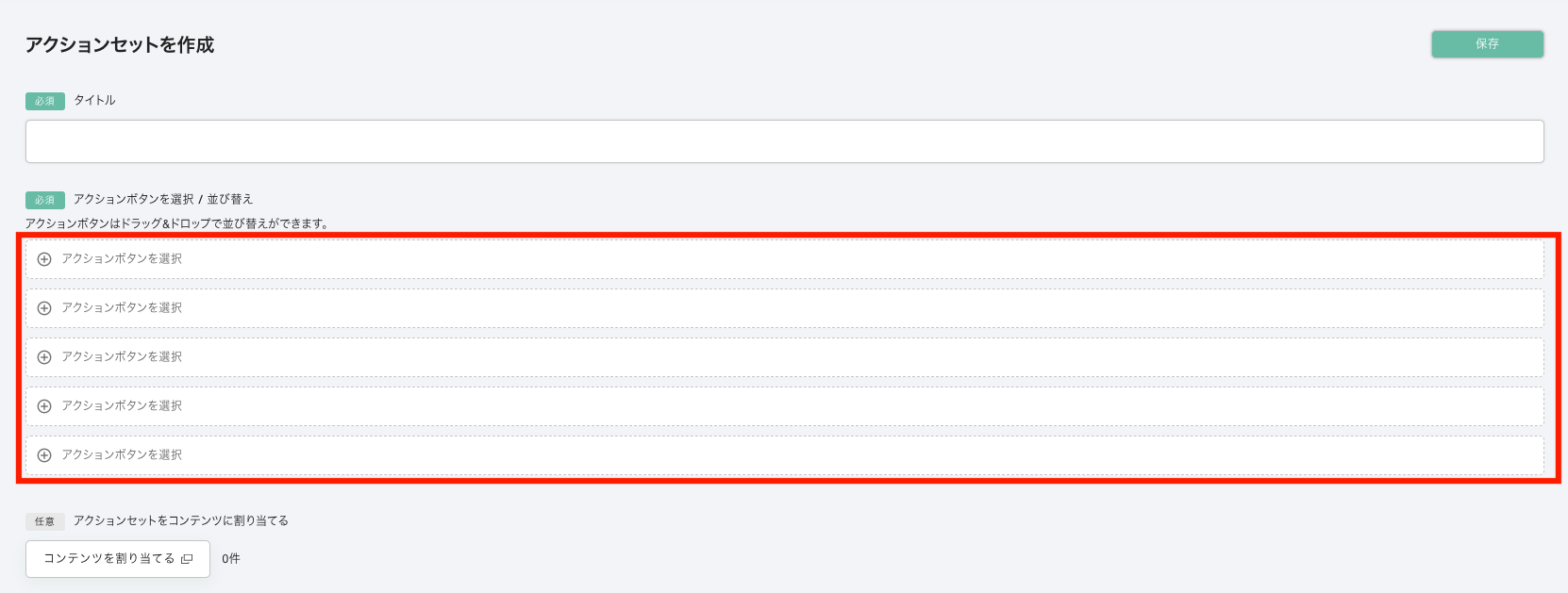This screenshot has height=593, width=1568.
Task: Click the popup window icon on コンテンツを割り当てる
Action: (x=187, y=559)
